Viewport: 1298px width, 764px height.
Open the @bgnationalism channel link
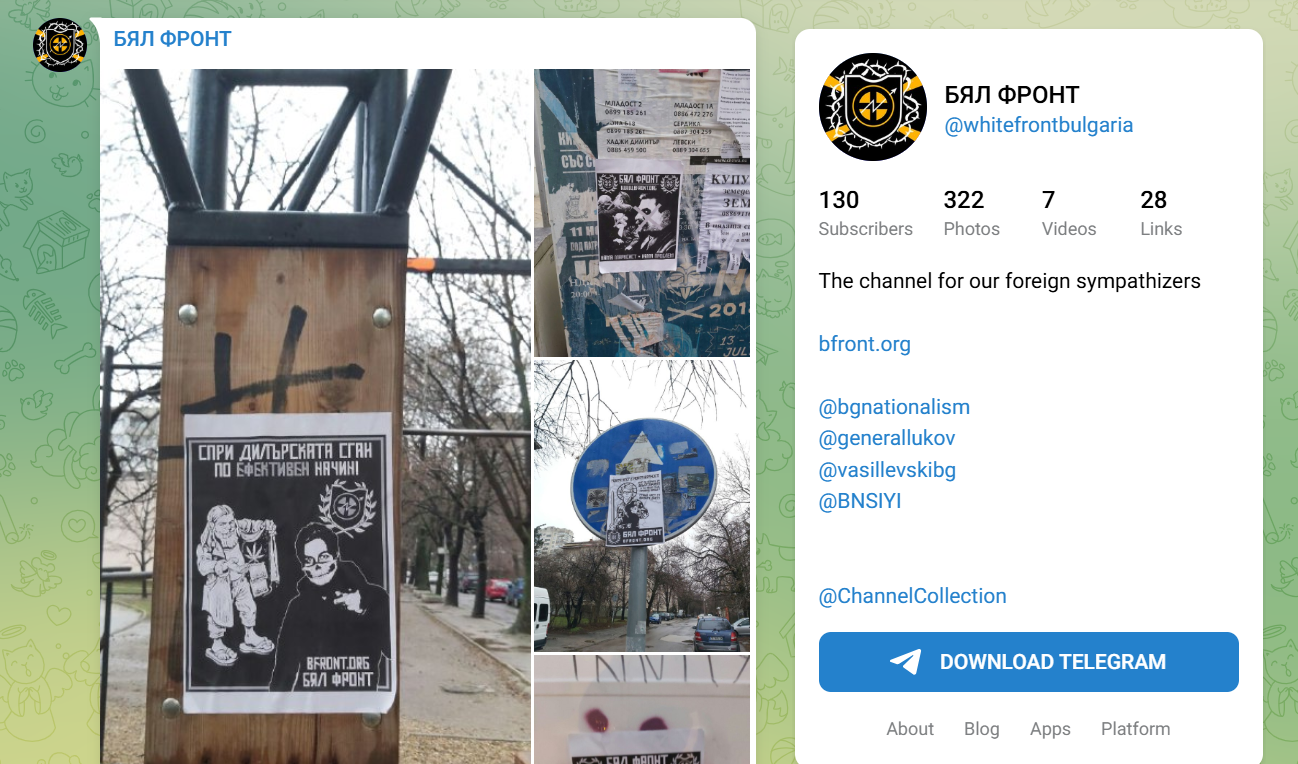(894, 407)
